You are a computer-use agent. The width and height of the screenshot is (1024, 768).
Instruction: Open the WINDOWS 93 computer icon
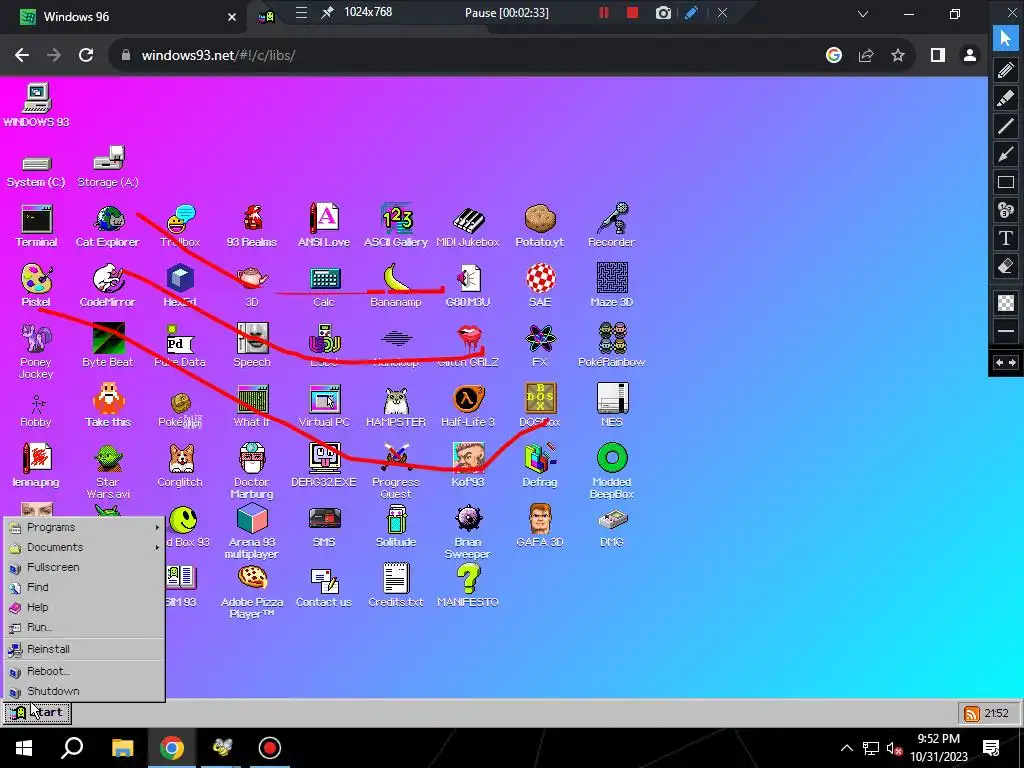coord(36,104)
